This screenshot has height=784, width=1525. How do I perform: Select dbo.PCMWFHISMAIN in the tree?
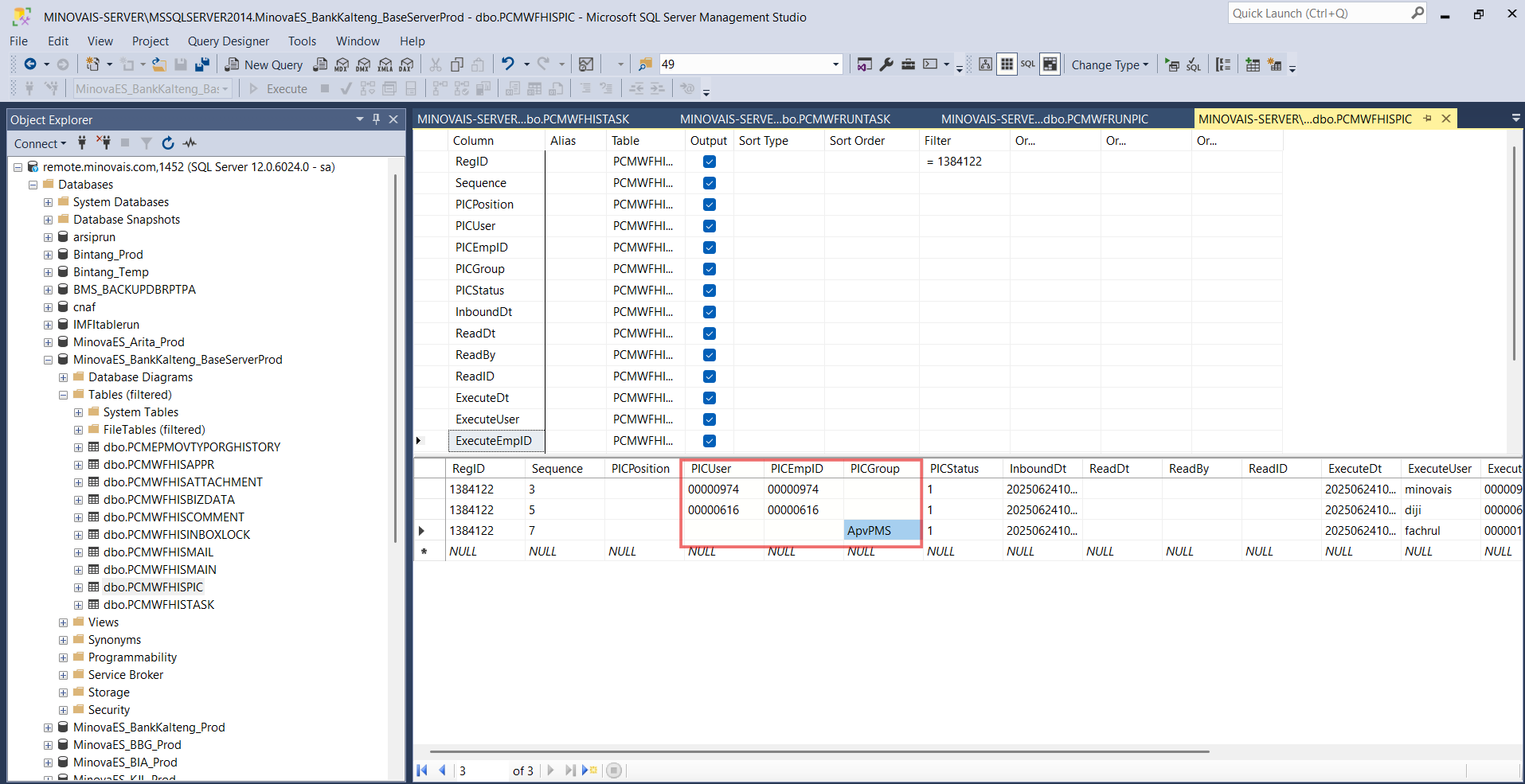160,570
